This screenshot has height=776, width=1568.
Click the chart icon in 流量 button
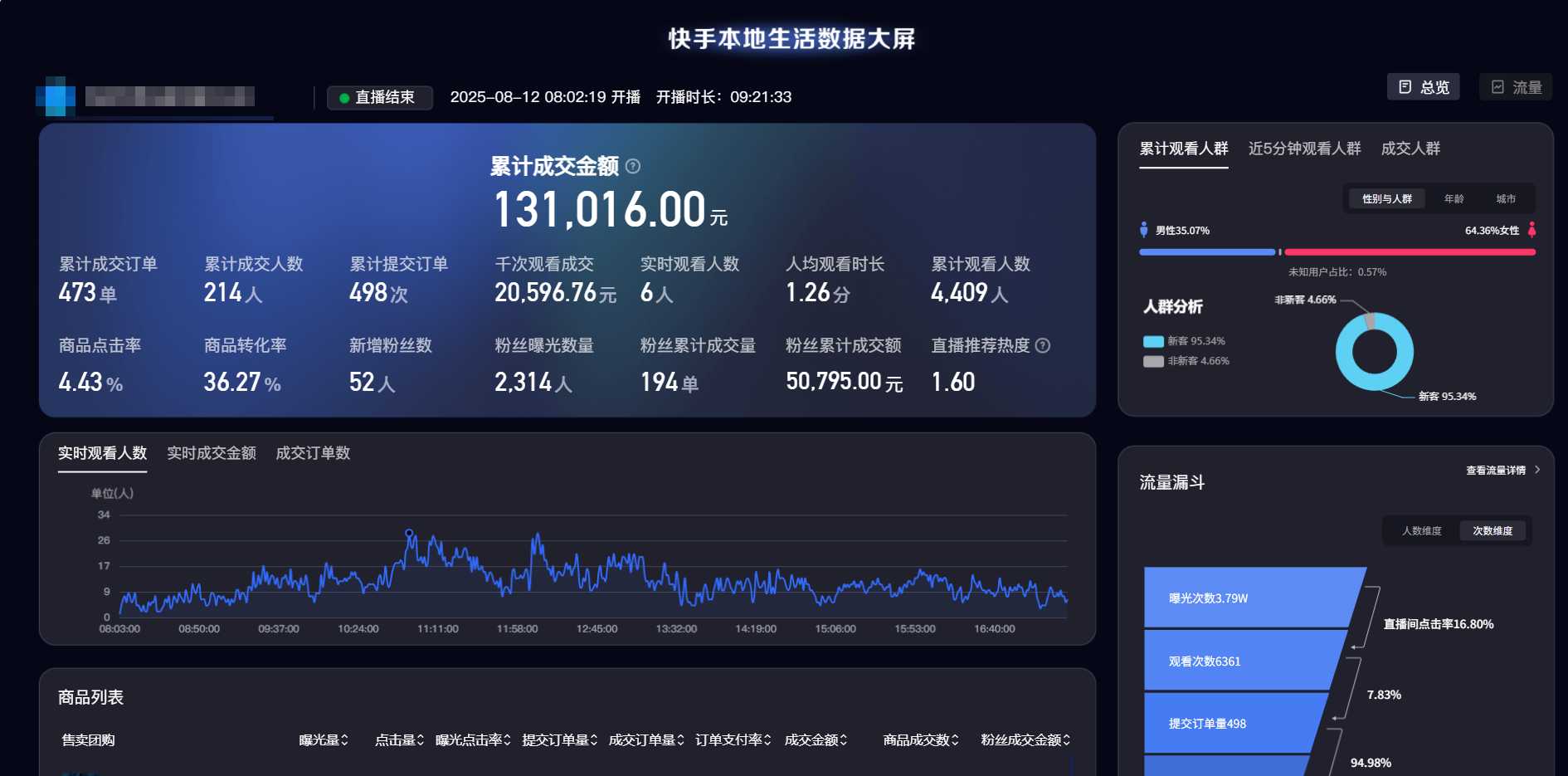[x=1497, y=87]
